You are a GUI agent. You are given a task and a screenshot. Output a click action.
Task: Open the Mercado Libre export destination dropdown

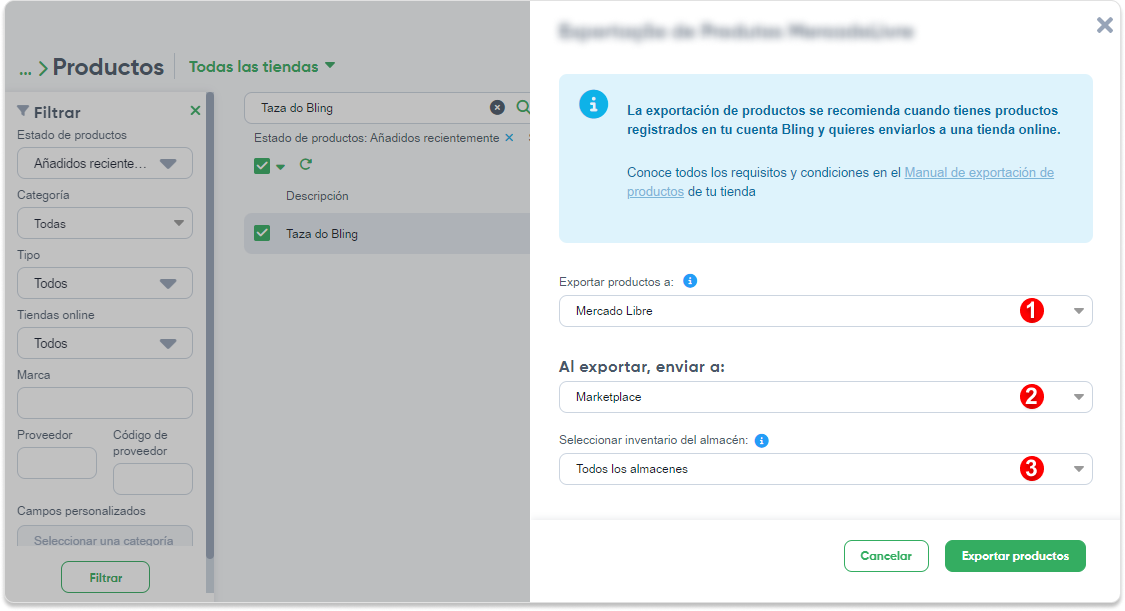click(x=826, y=311)
